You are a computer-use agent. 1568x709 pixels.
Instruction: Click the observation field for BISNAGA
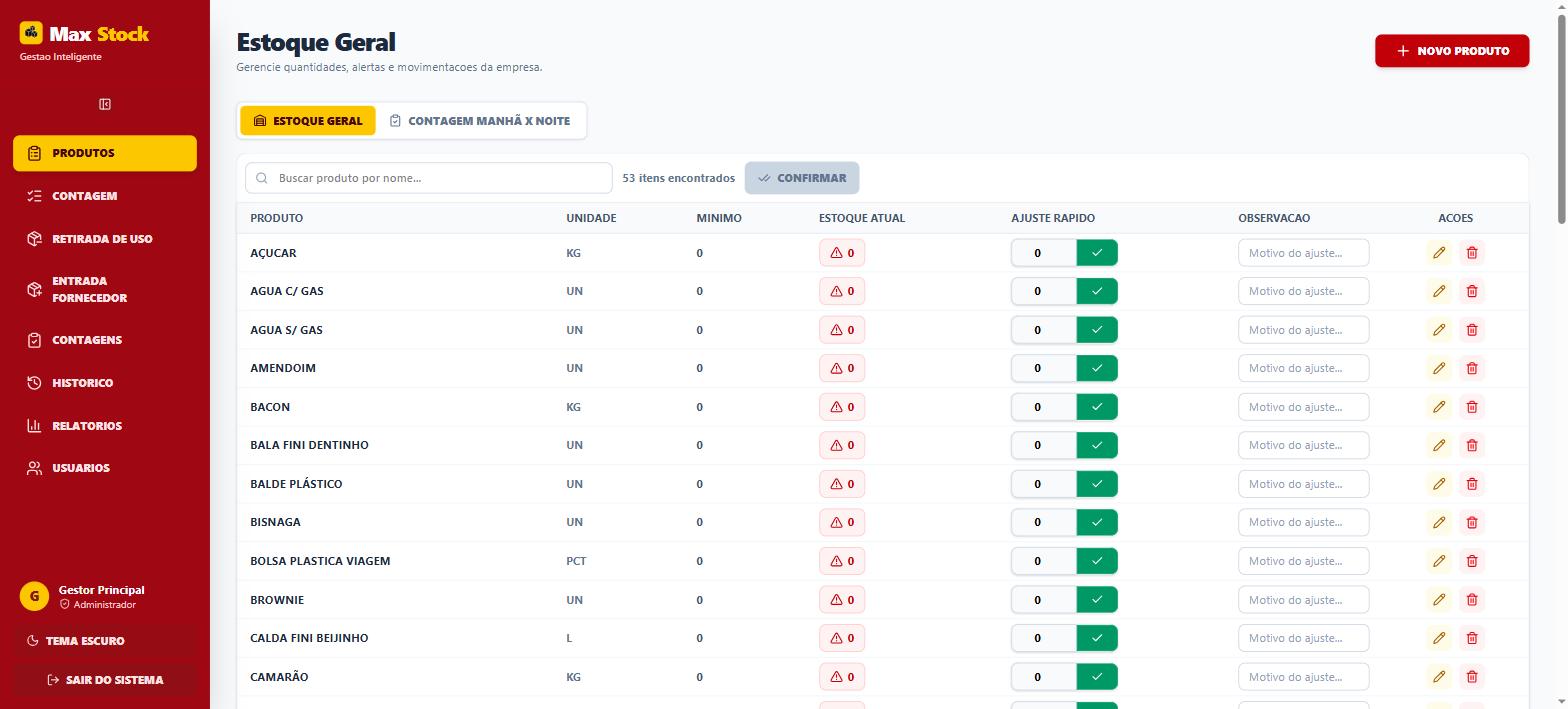[x=1303, y=522]
